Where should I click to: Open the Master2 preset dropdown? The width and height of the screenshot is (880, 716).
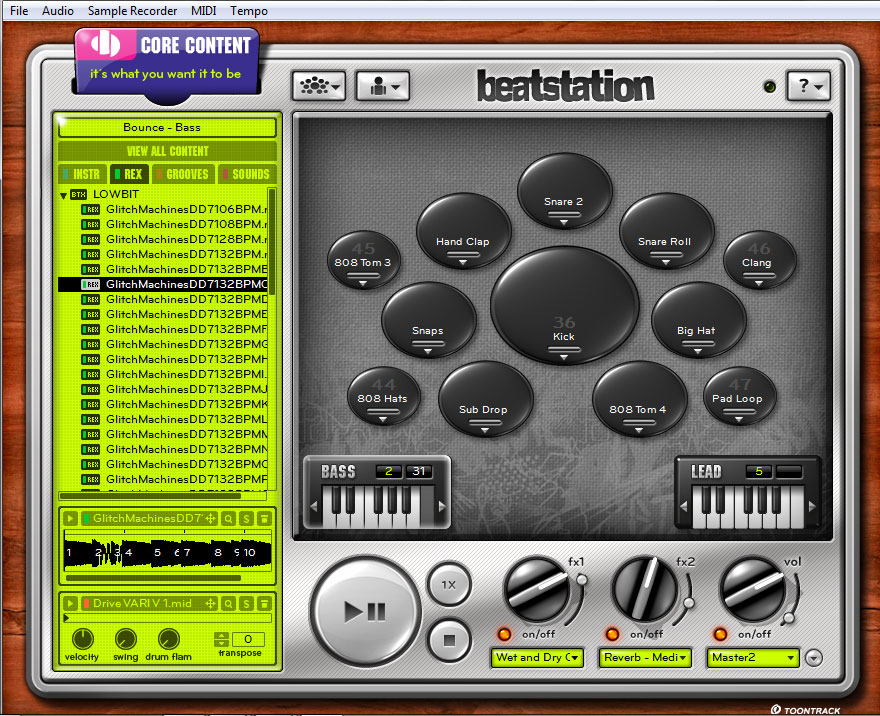point(753,658)
